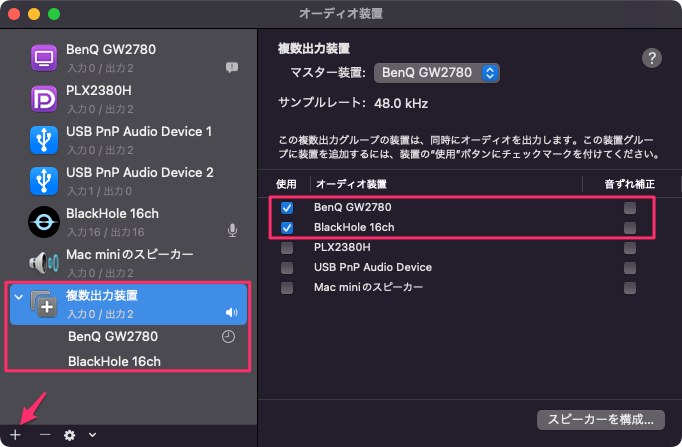Click the USB PnP Audio Device 1 name text
The height and width of the screenshot is (447, 682).
139,131
